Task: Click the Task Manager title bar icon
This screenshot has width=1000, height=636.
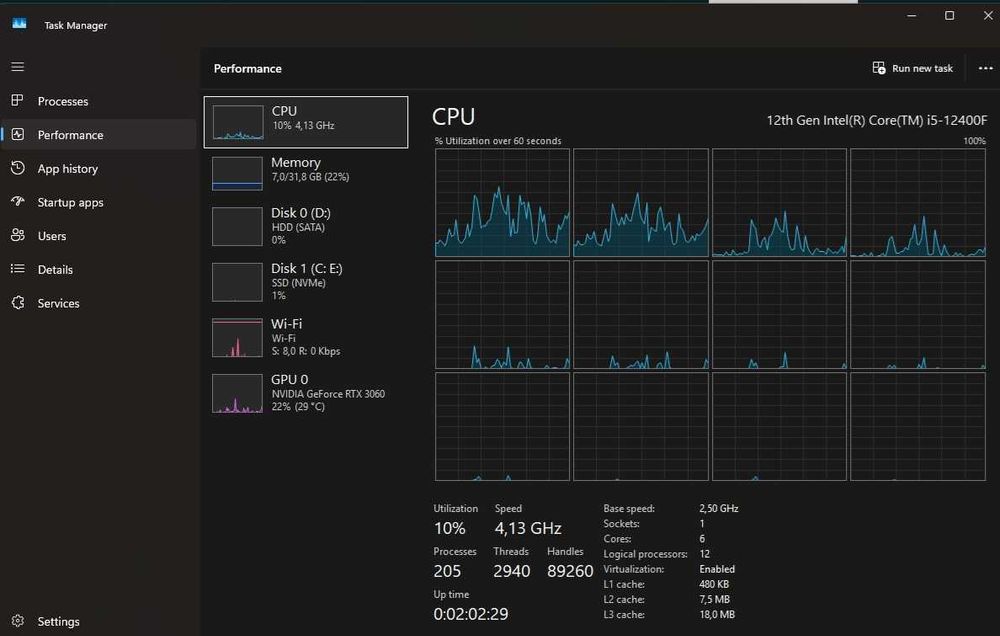Action: pos(19,24)
